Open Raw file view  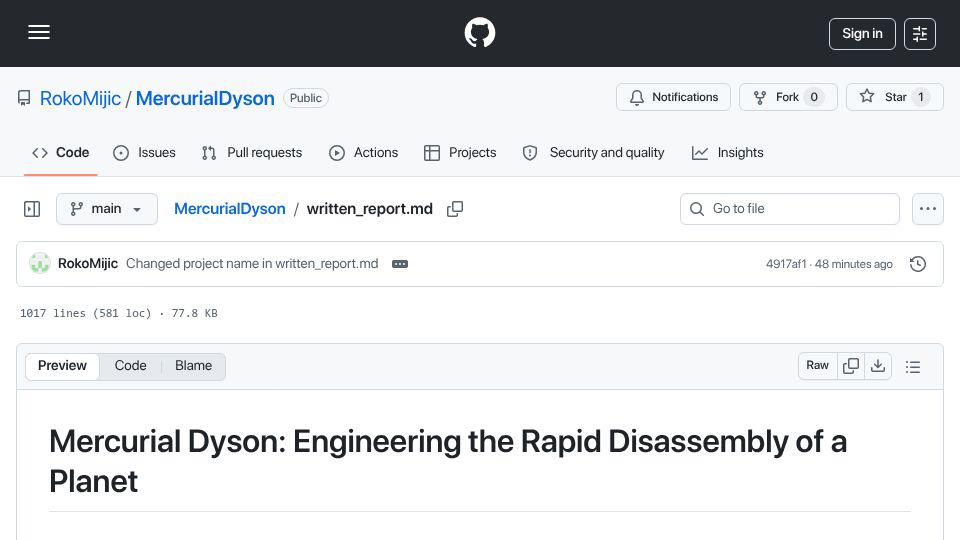click(x=817, y=366)
